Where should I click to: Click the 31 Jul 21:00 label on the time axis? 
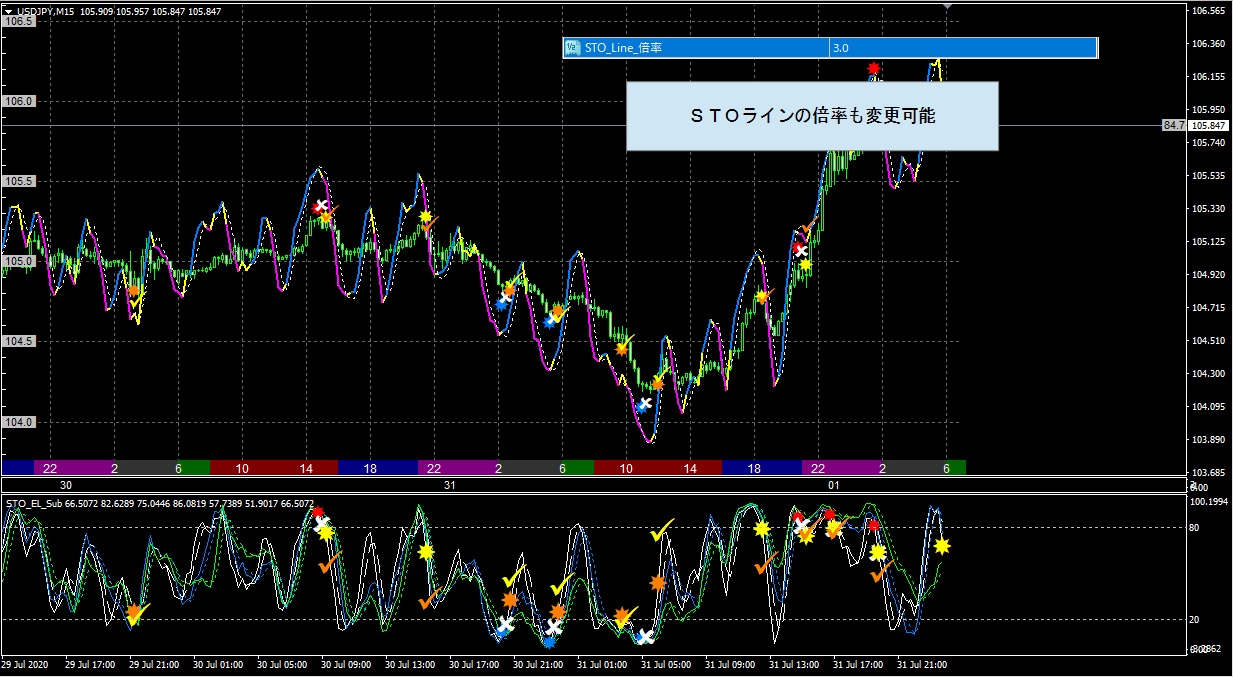pyautogui.click(x=922, y=663)
